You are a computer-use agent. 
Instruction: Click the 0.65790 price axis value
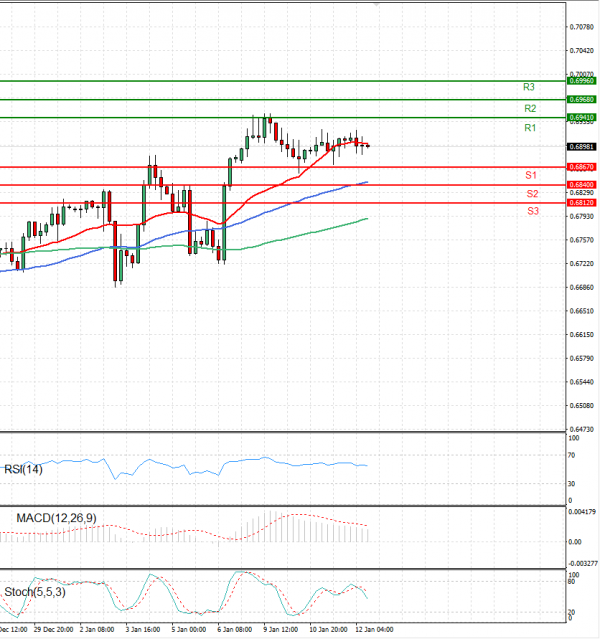(x=582, y=358)
